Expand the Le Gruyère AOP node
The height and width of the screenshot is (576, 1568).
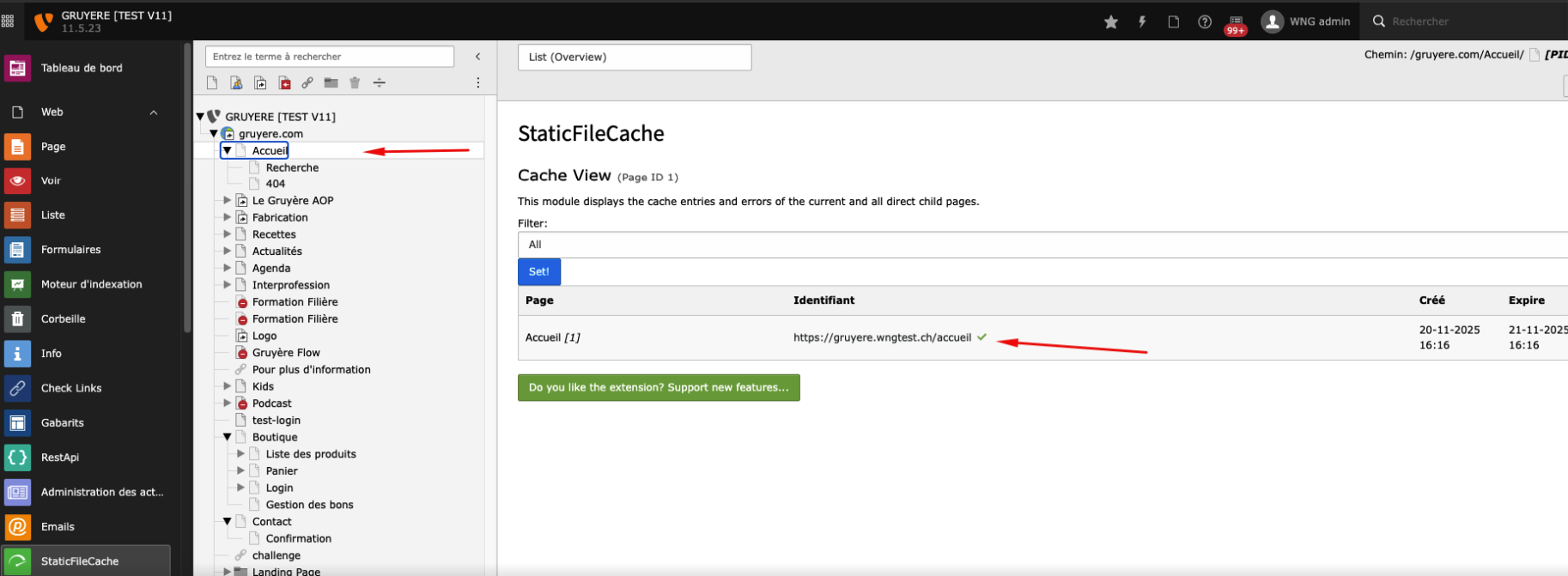pyautogui.click(x=228, y=200)
